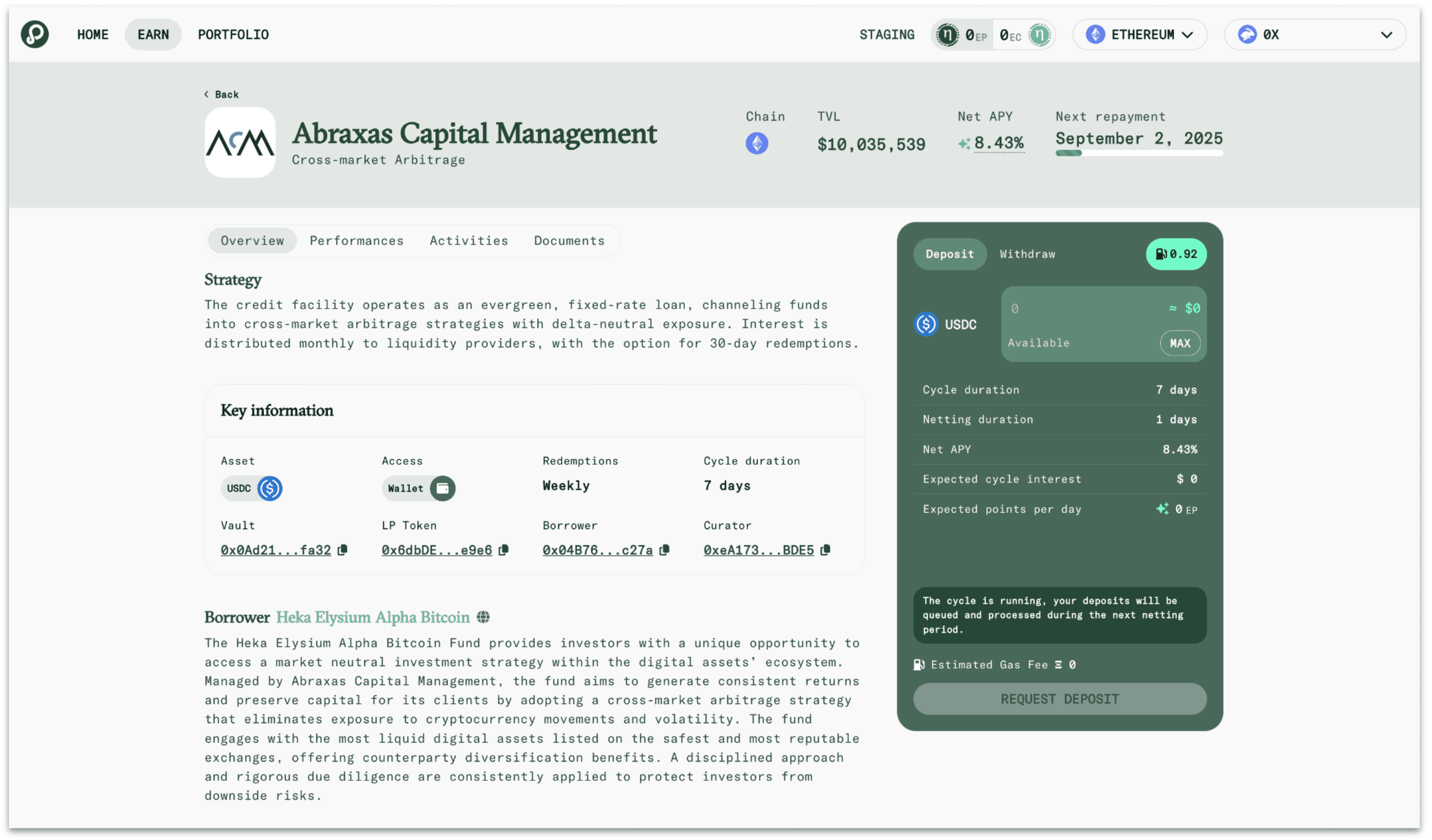Click the USDC icon under Asset
This screenshot has height=840, width=1432.
tap(269, 489)
